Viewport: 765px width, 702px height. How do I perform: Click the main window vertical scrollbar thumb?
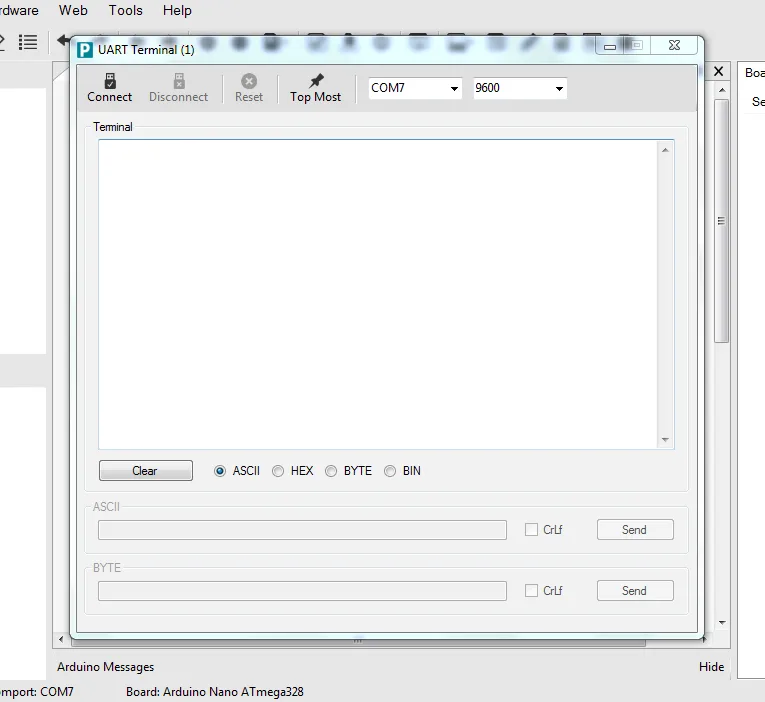click(x=722, y=221)
